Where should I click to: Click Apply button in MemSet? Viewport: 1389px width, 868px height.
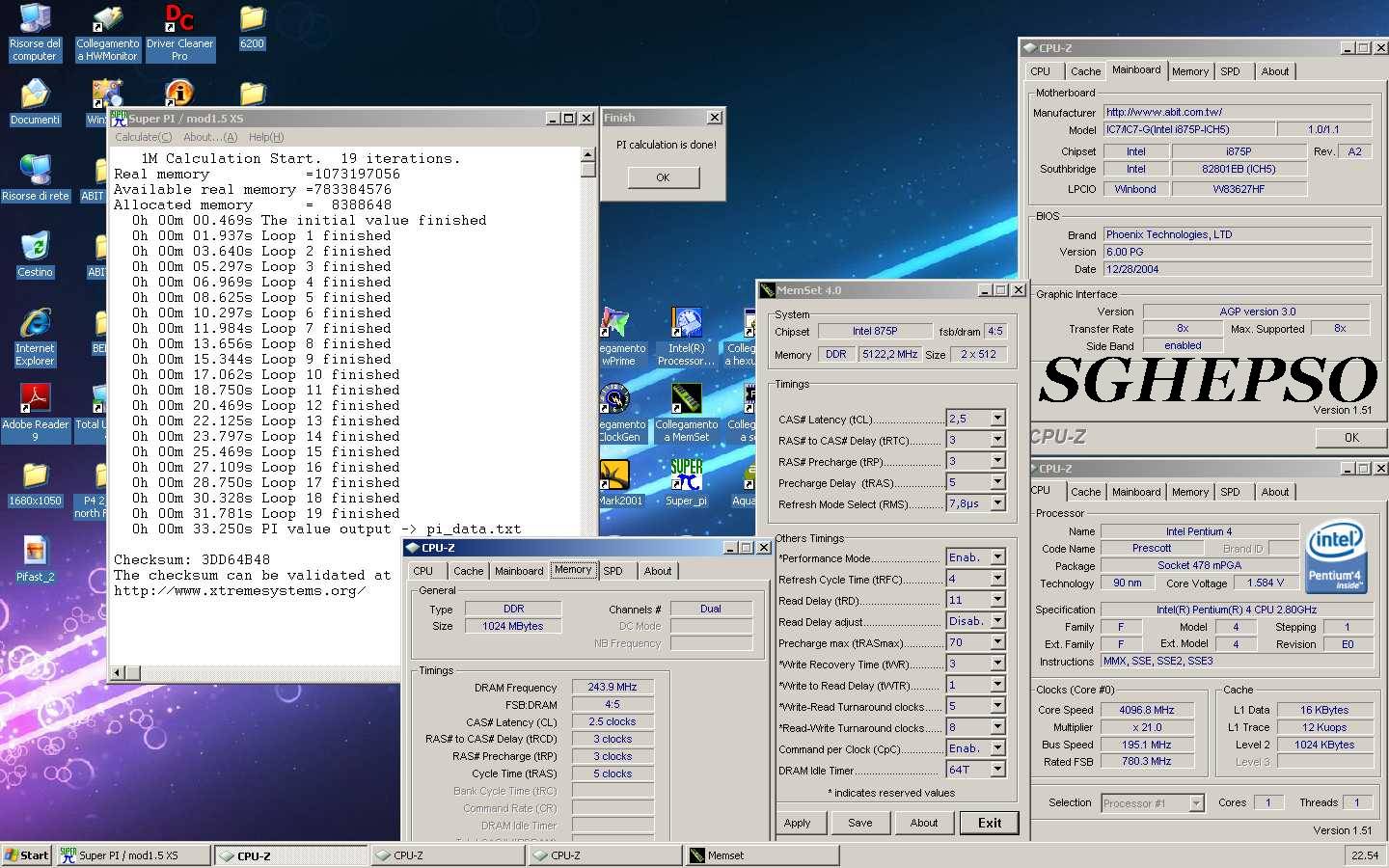point(798,823)
